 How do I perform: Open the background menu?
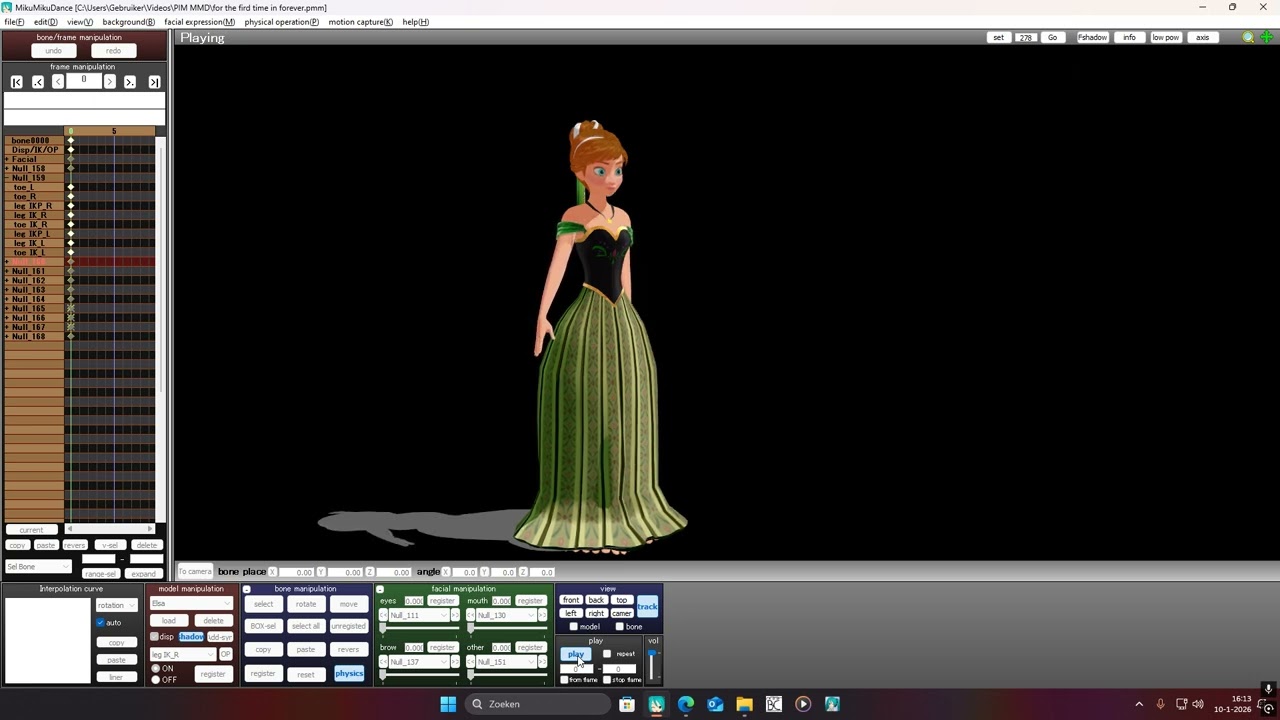pyautogui.click(x=128, y=22)
